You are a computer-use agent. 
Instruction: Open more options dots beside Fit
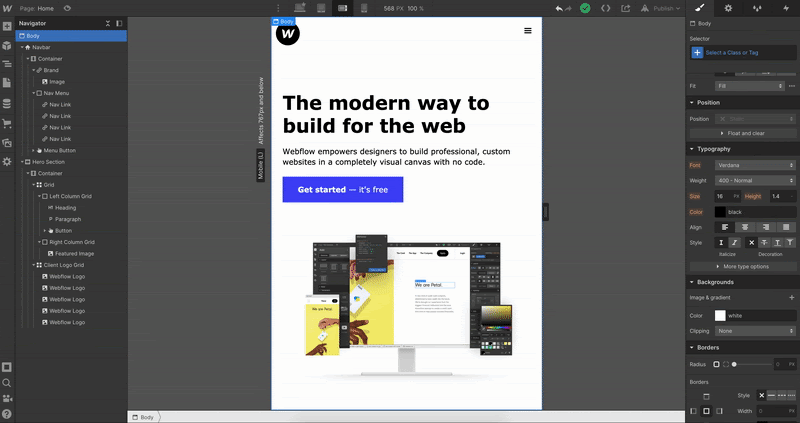(x=792, y=86)
